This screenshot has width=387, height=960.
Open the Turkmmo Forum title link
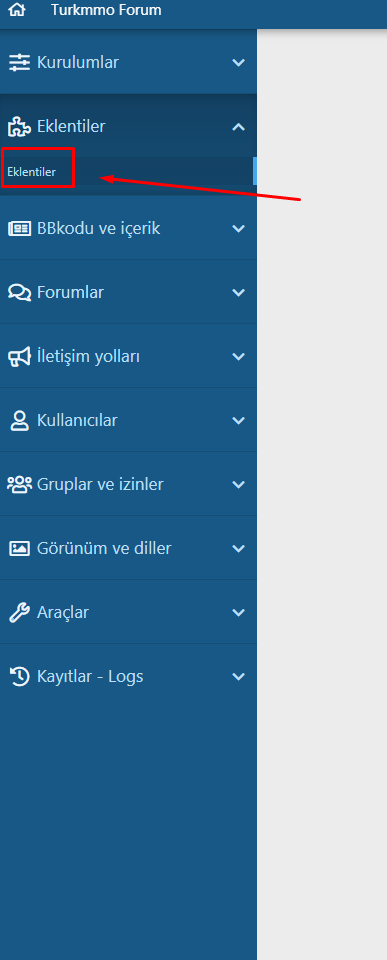pyautogui.click(x=106, y=10)
